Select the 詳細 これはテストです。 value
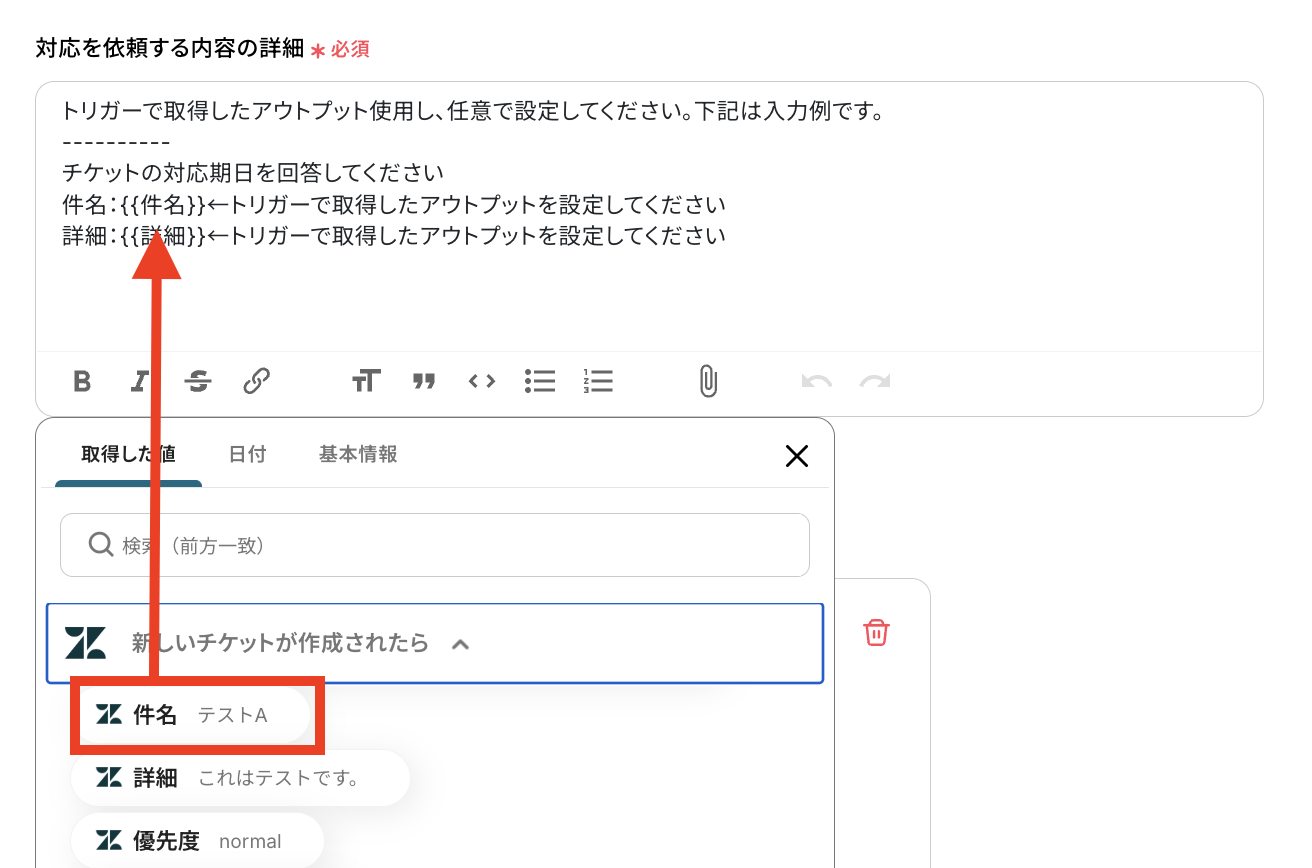The image size is (1312, 868). tap(240, 777)
